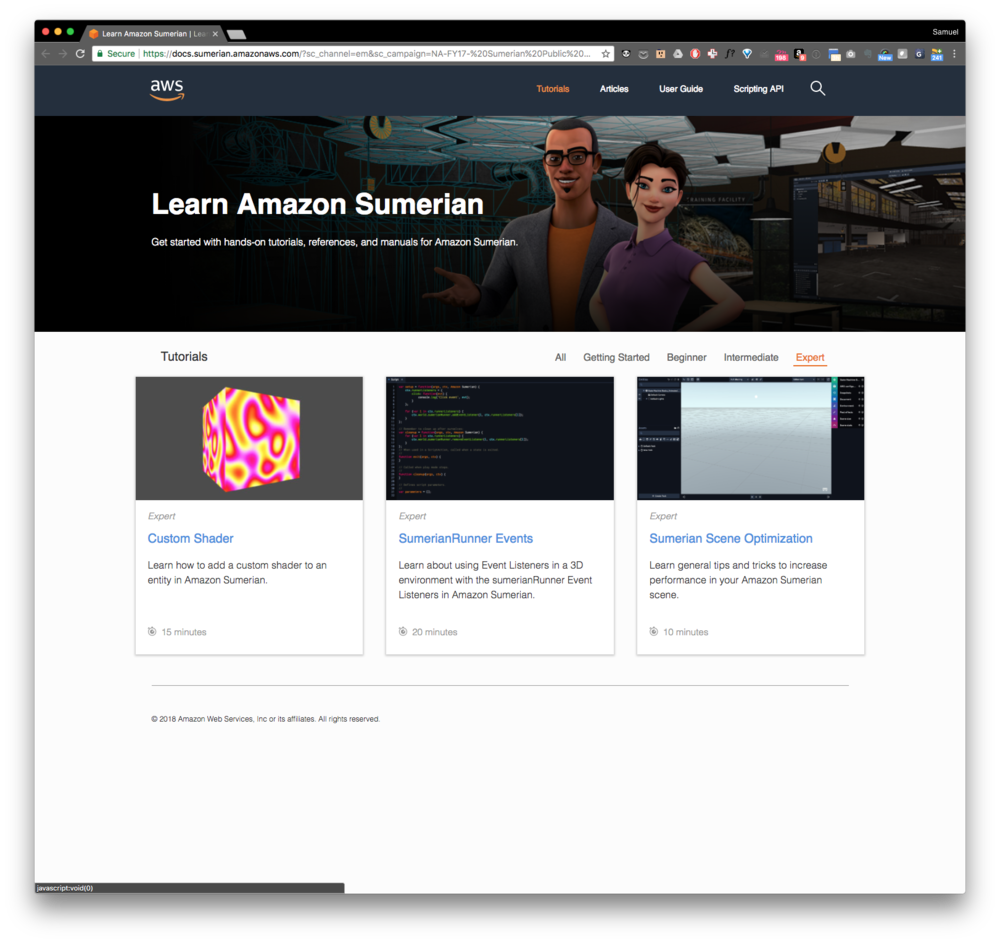Switch to the Getting Started filter tab
The height and width of the screenshot is (943, 1000).
pyautogui.click(x=616, y=357)
